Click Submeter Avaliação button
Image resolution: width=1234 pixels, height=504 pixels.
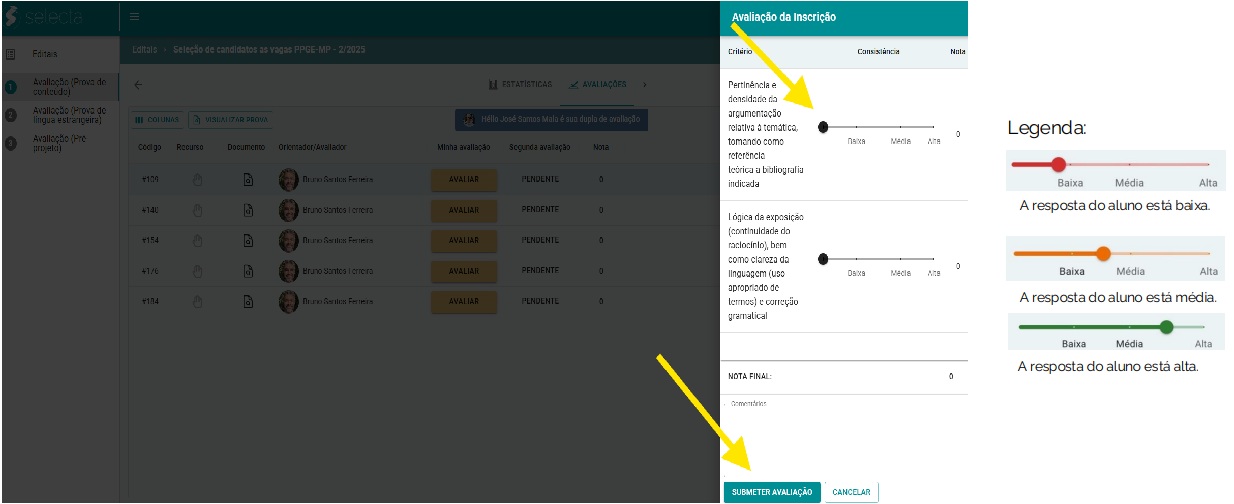[x=772, y=492]
